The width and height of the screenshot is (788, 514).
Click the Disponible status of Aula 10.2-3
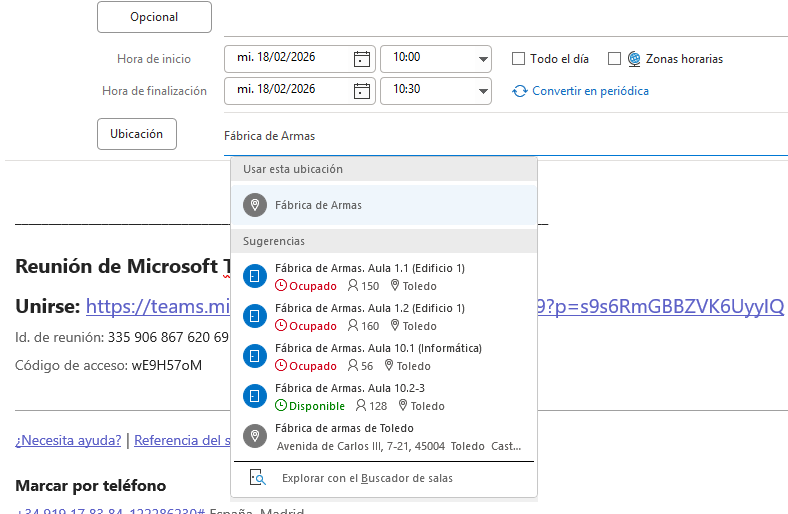[310, 406]
